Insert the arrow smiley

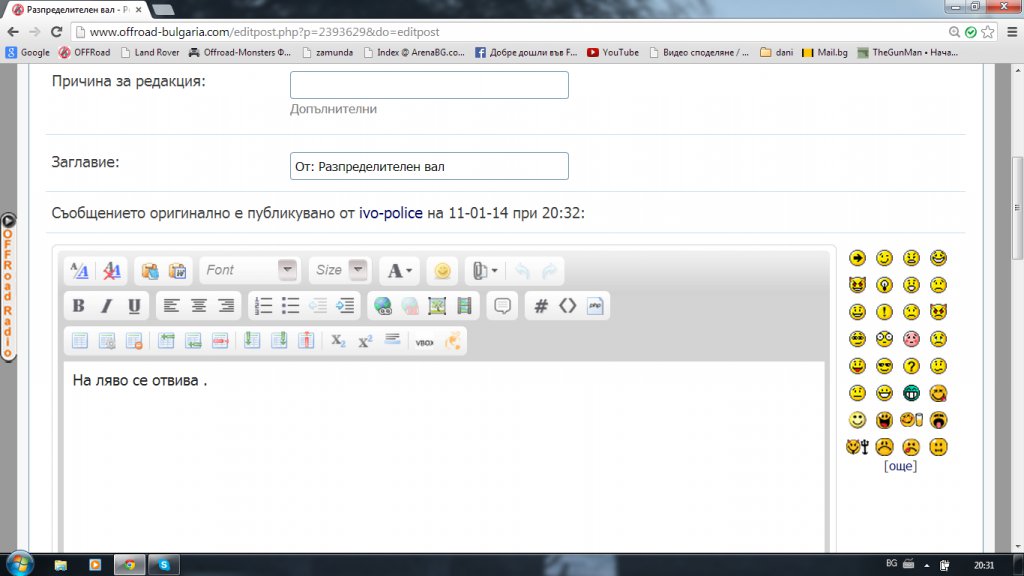click(857, 258)
